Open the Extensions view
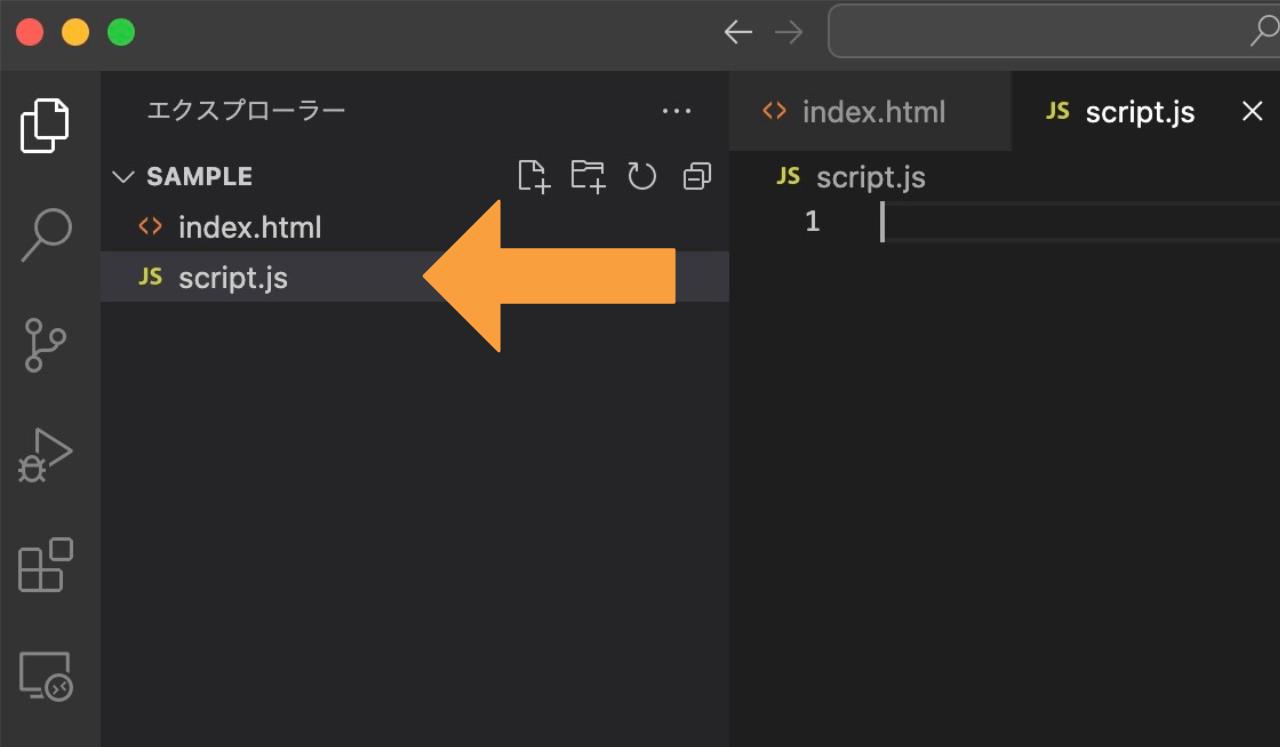Screen dimensions: 1280x747 [46, 565]
